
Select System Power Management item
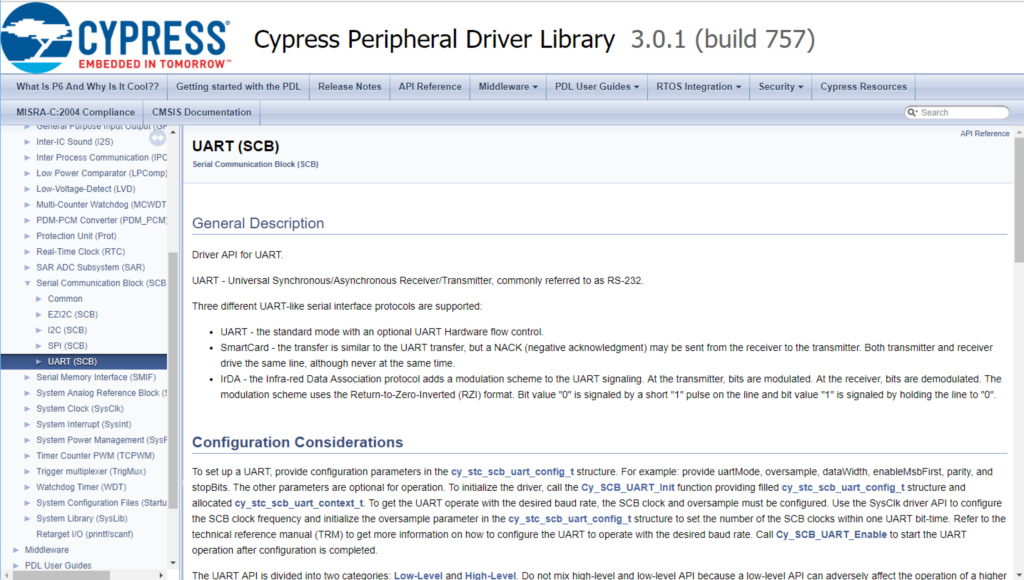(101, 440)
